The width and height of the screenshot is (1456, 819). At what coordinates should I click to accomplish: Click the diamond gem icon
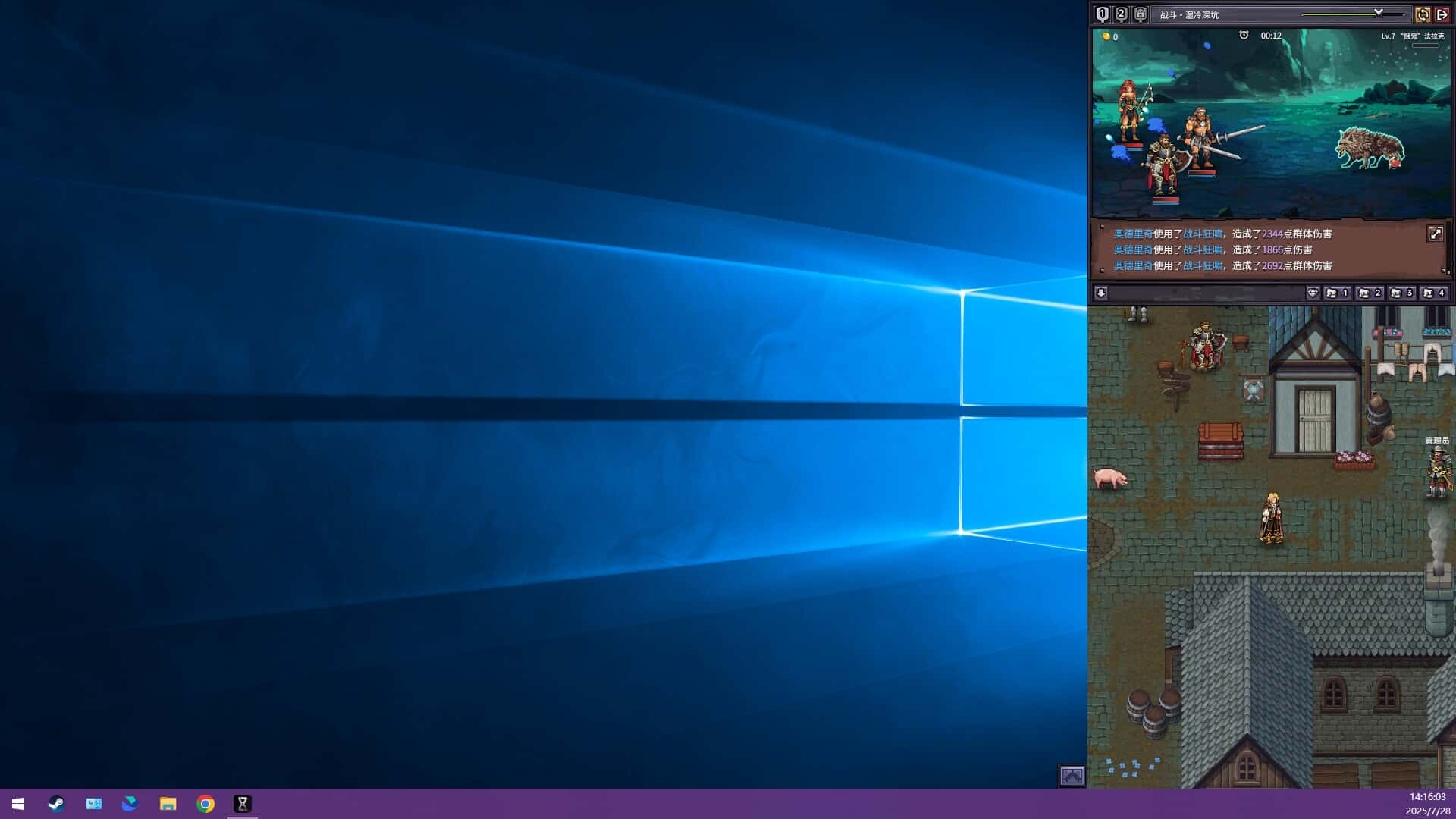pyautogui.click(x=1313, y=293)
